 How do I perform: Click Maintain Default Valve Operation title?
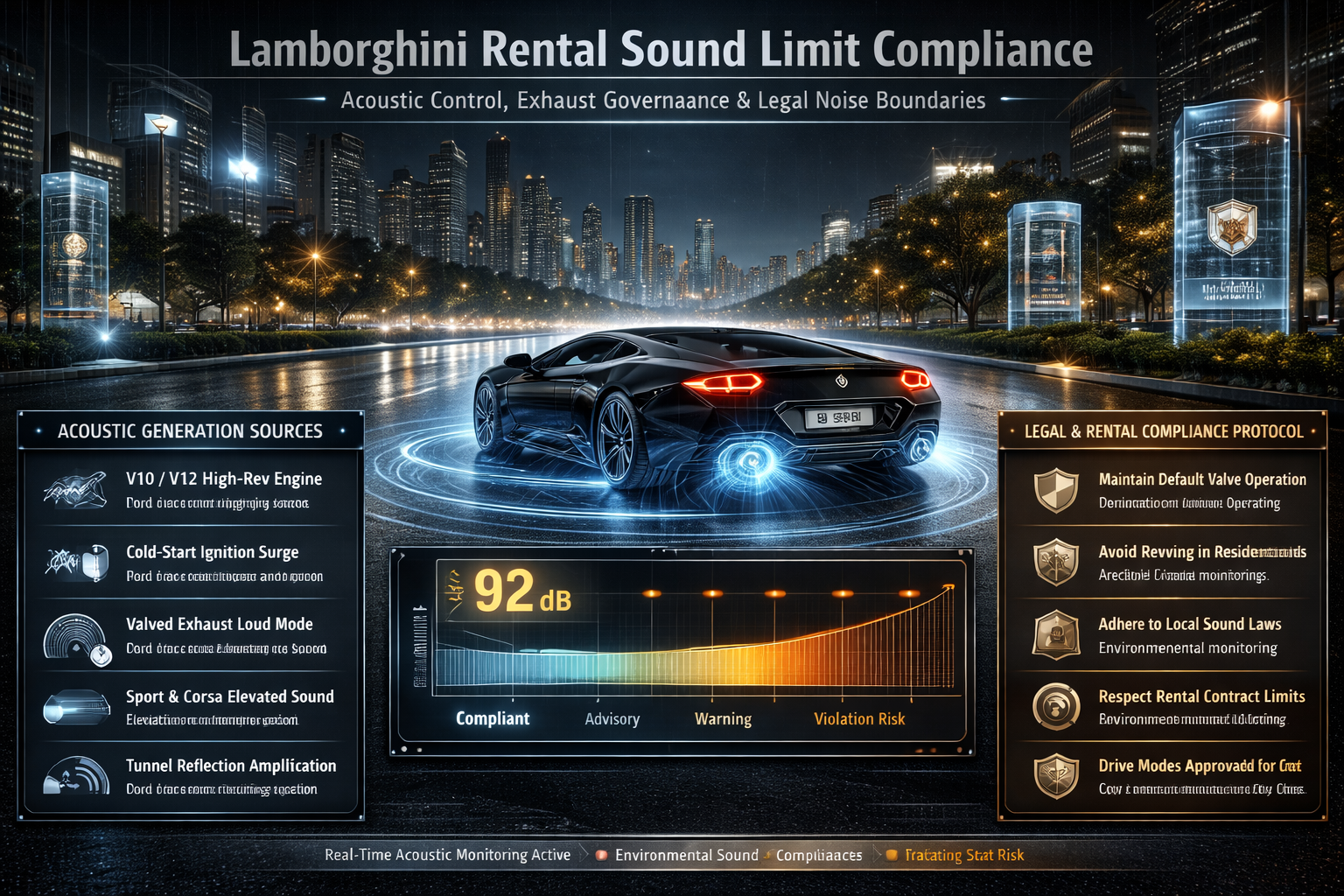coord(1202,479)
